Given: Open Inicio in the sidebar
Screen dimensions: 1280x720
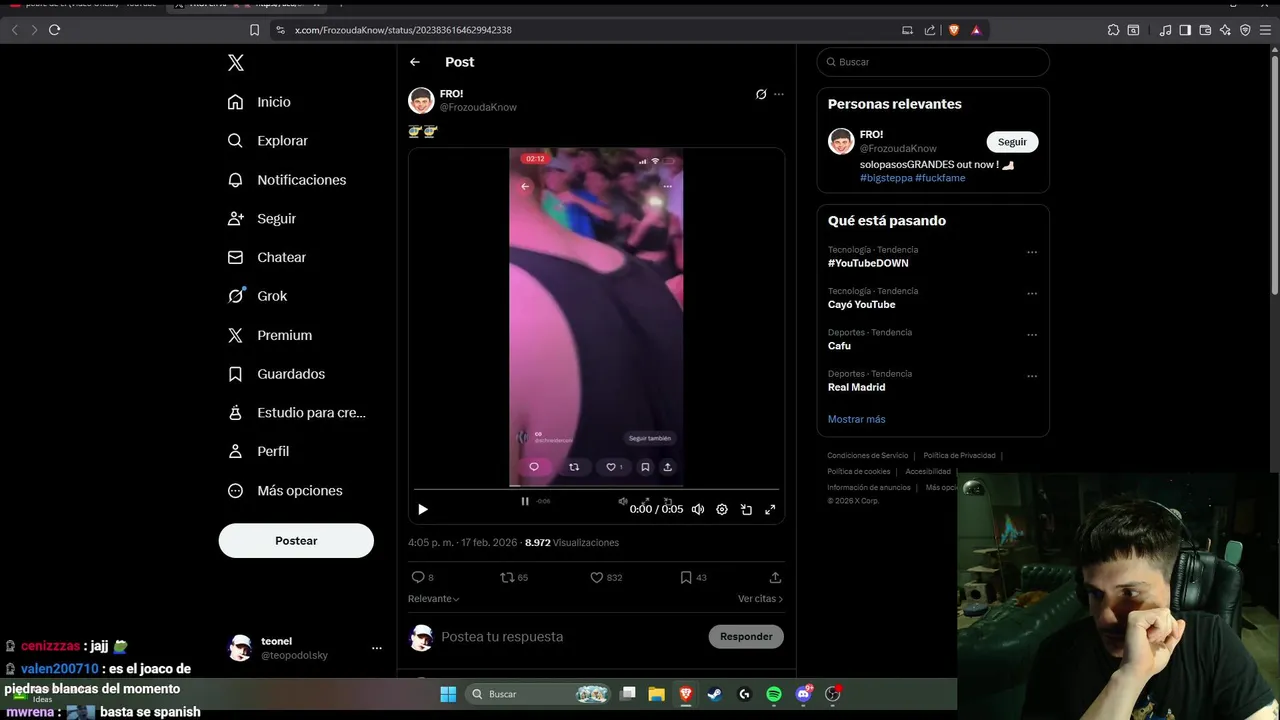Looking at the screenshot, I should pyautogui.click(x=259, y=102).
